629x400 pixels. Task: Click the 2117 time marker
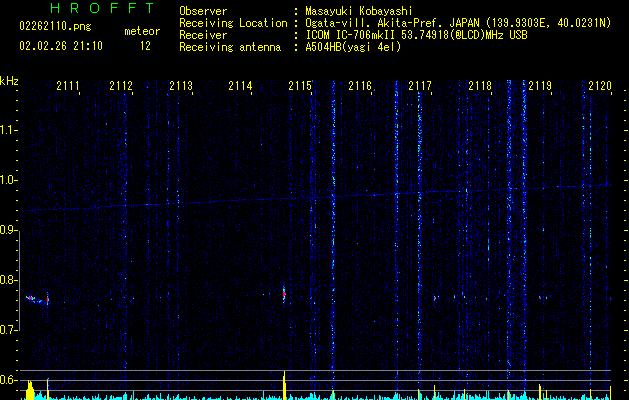pyautogui.click(x=420, y=86)
